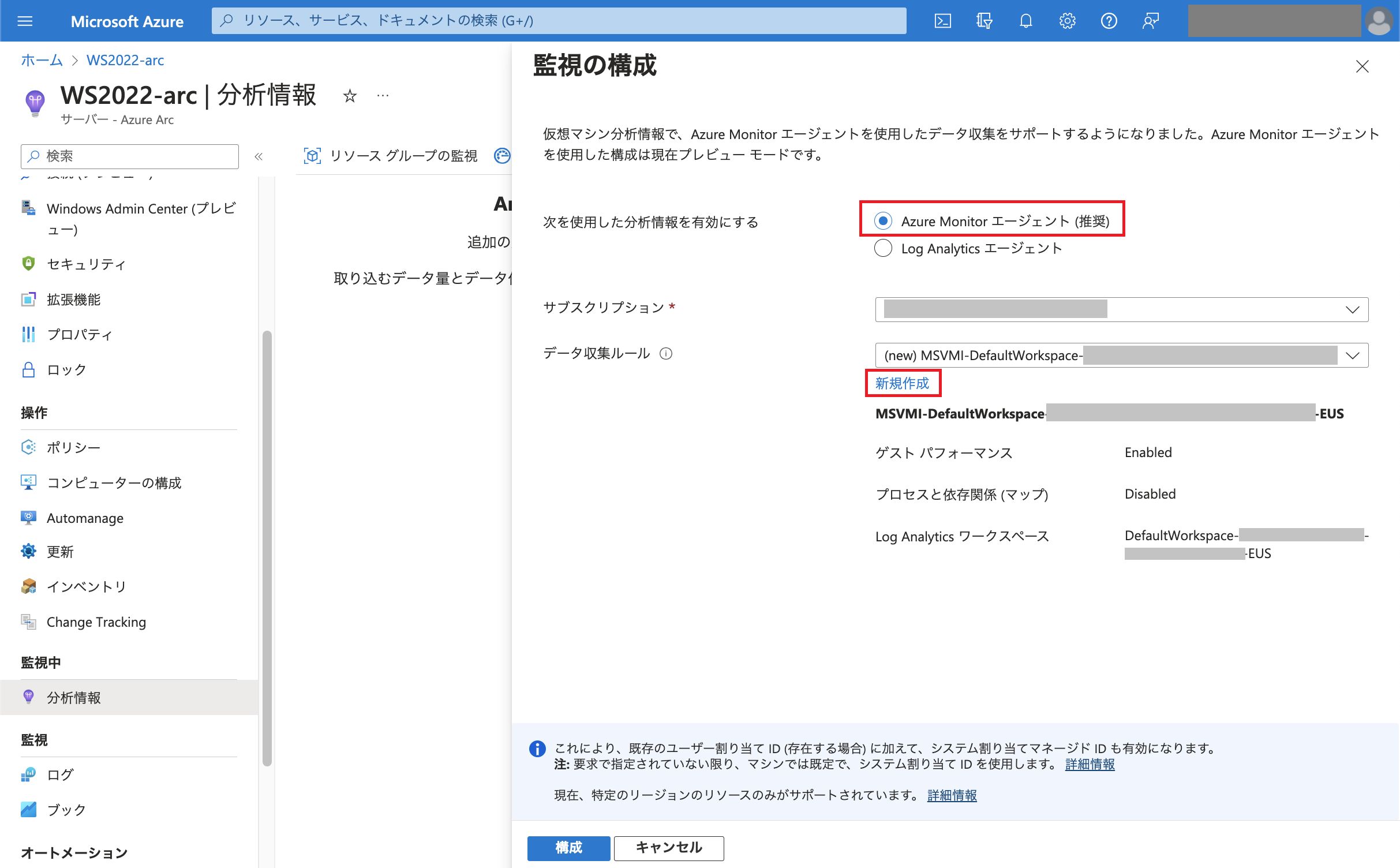Open ポリシー menu item text
This screenshot has width=1400, height=868.
(x=74, y=447)
